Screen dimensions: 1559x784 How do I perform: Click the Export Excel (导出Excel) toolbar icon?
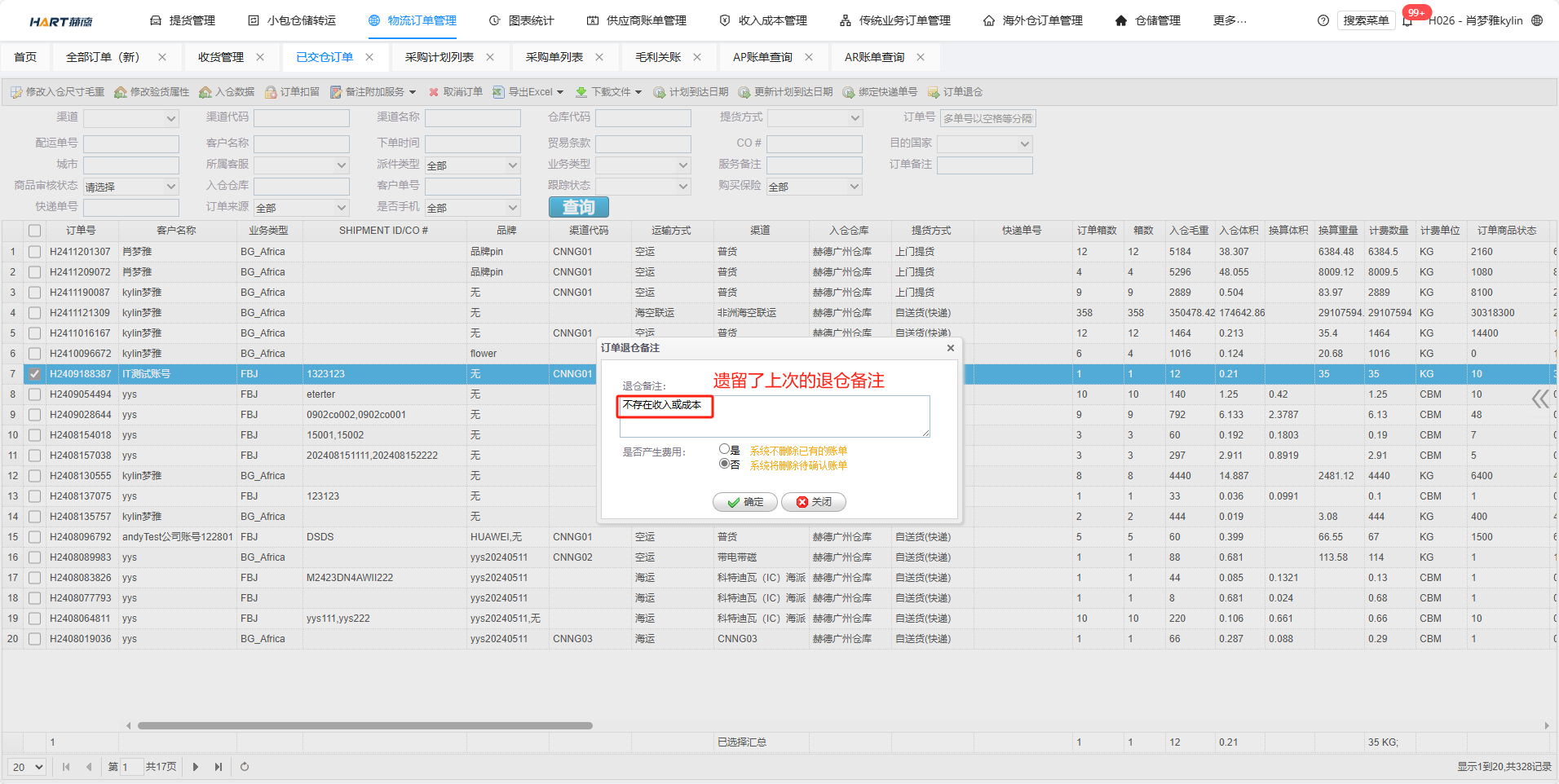[498, 92]
